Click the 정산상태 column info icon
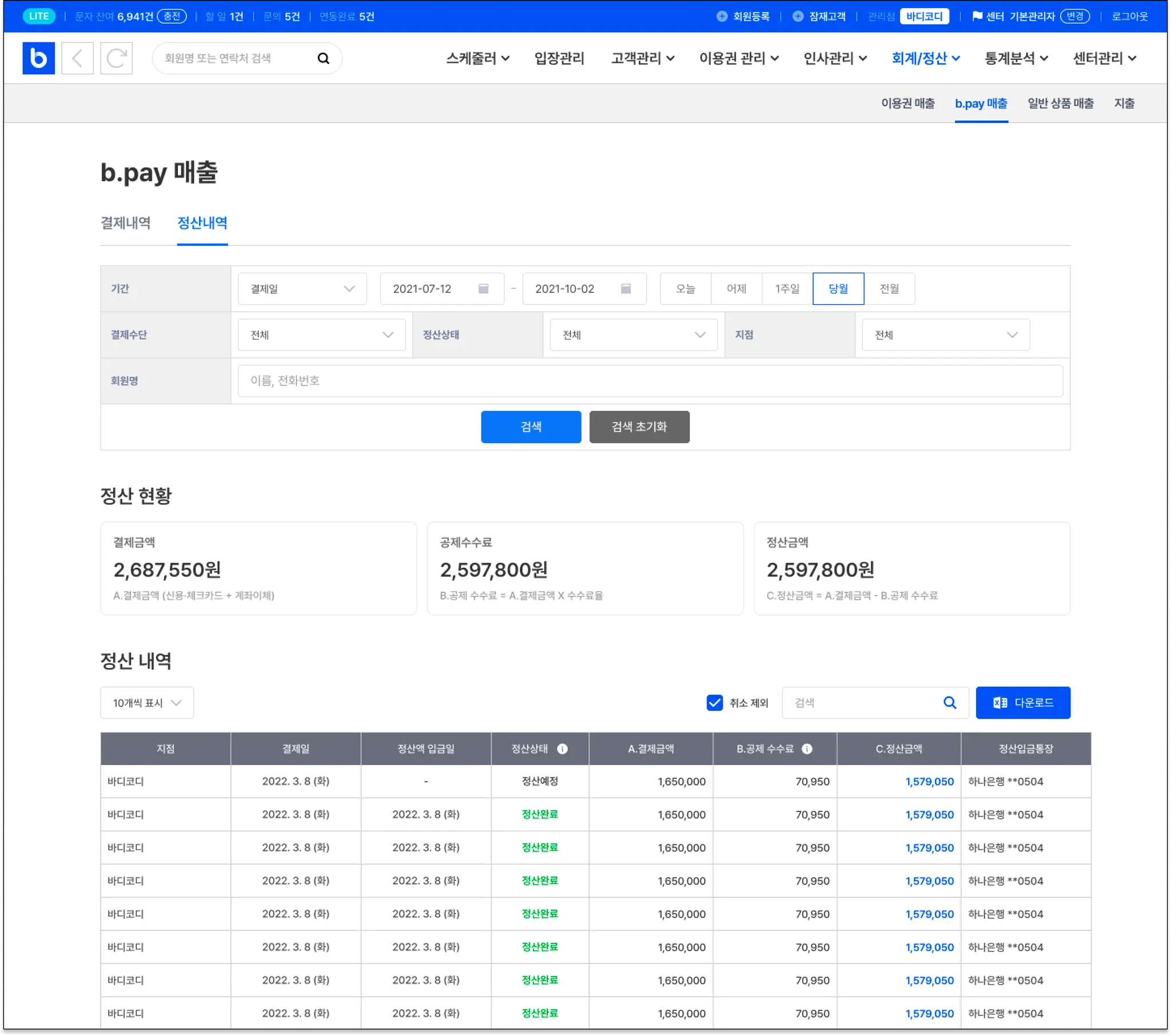 pyautogui.click(x=563, y=749)
